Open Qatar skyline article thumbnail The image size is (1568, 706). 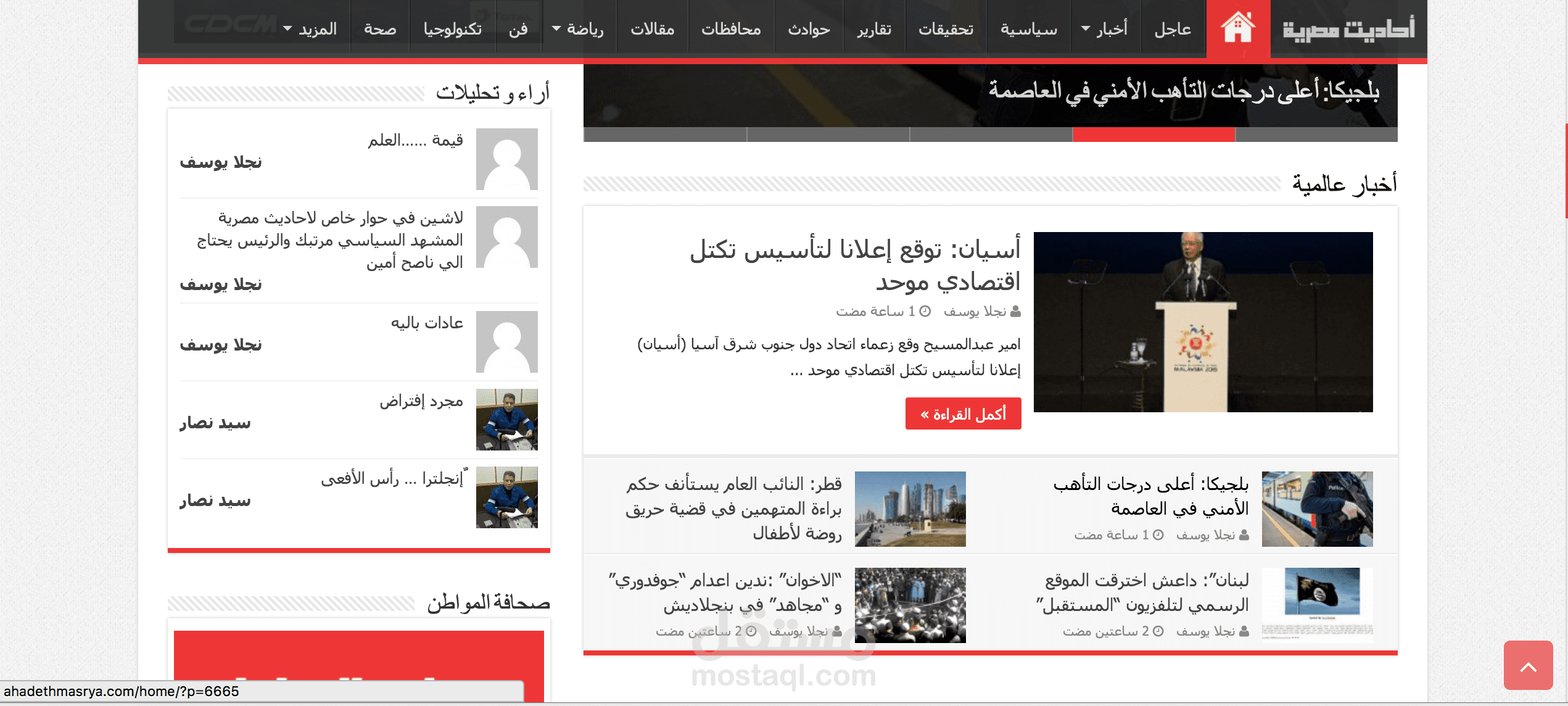910,509
